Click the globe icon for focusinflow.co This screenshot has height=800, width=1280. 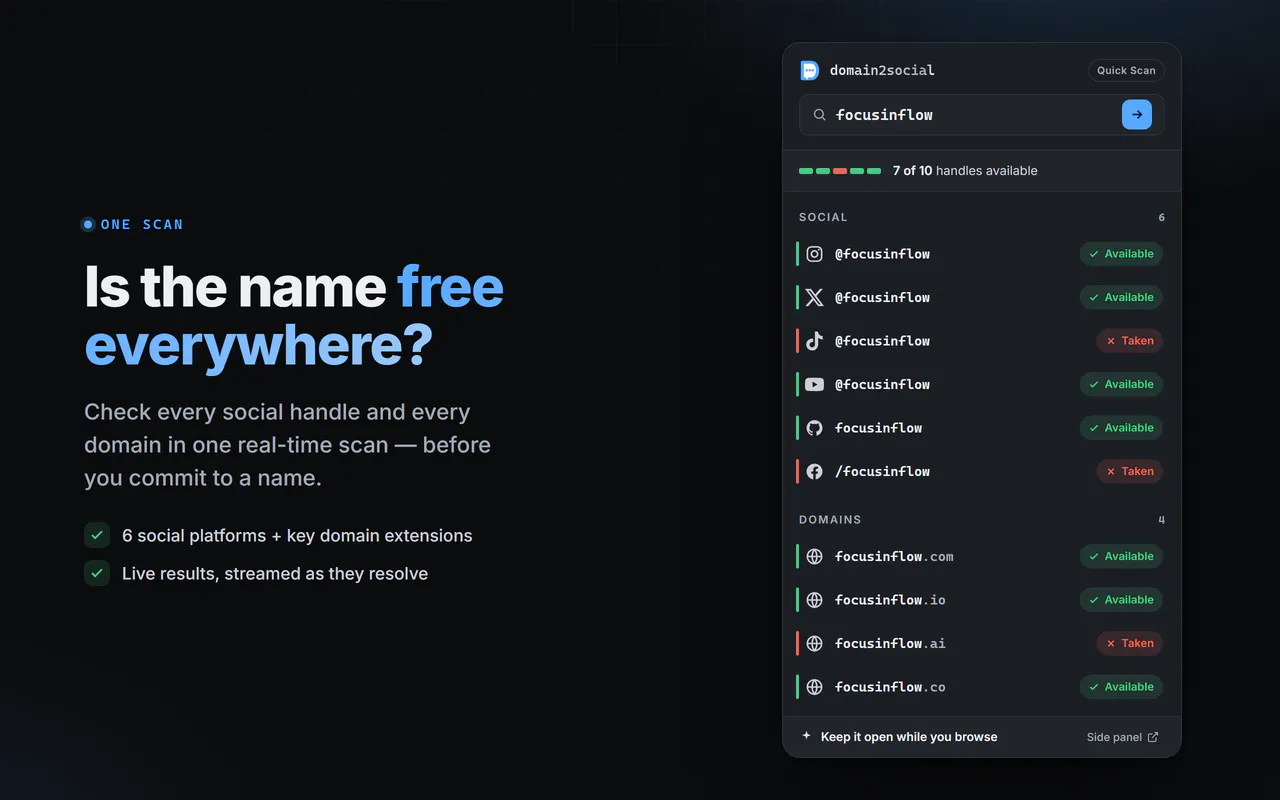(815, 687)
